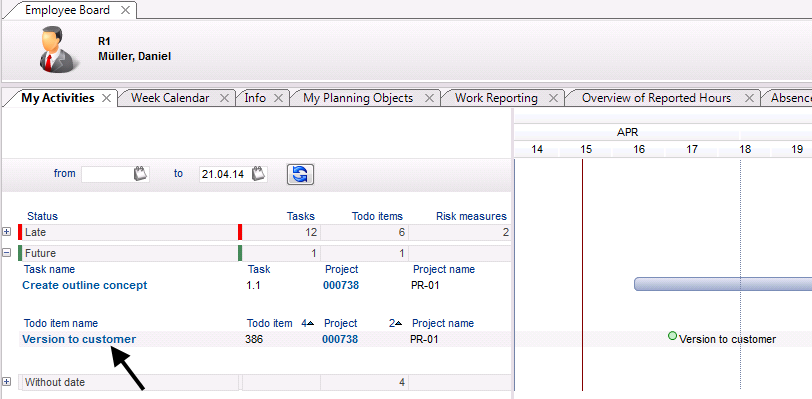Open project 000738 link in task row

(x=341, y=285)
